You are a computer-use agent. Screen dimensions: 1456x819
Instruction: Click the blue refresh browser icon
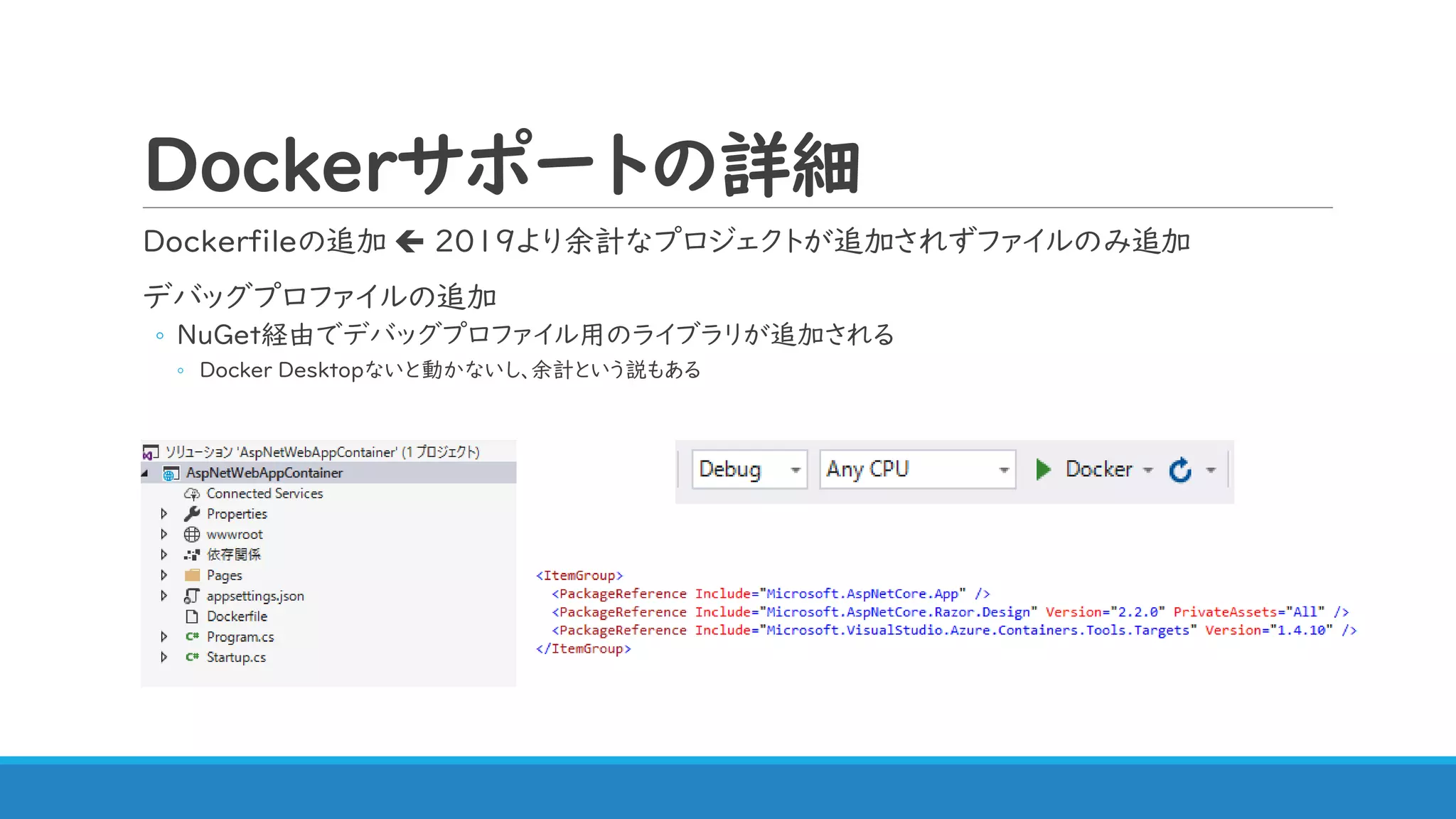click(x=1180, y=470)
